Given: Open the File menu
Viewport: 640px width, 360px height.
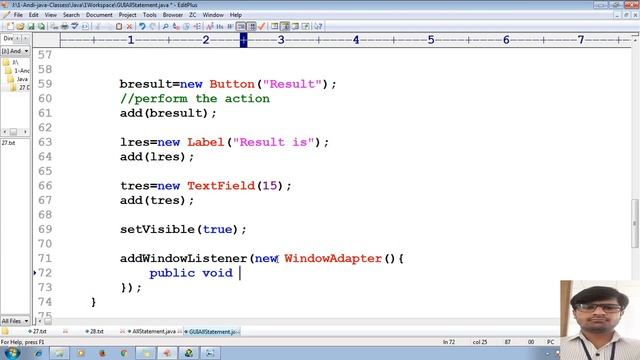Looking at the screenshot, I should (18, 15).
